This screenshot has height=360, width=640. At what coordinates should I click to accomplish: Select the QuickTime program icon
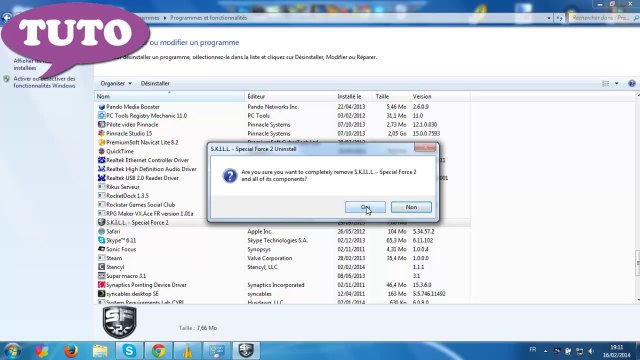[102, 151]
